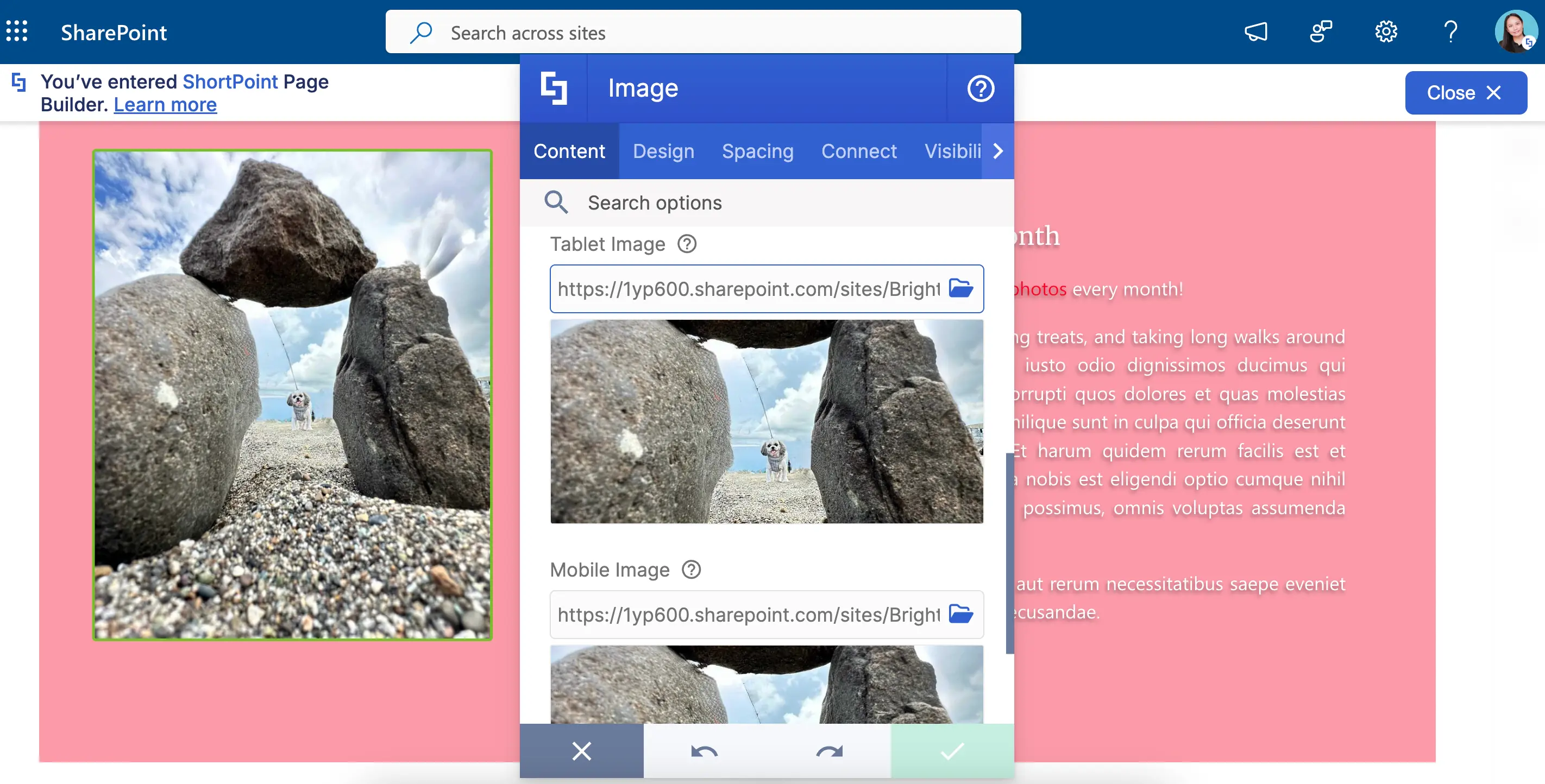This screenshot has width=1545, height=784.
Task: Cancel changes with the X button
Action: (581, 751)
